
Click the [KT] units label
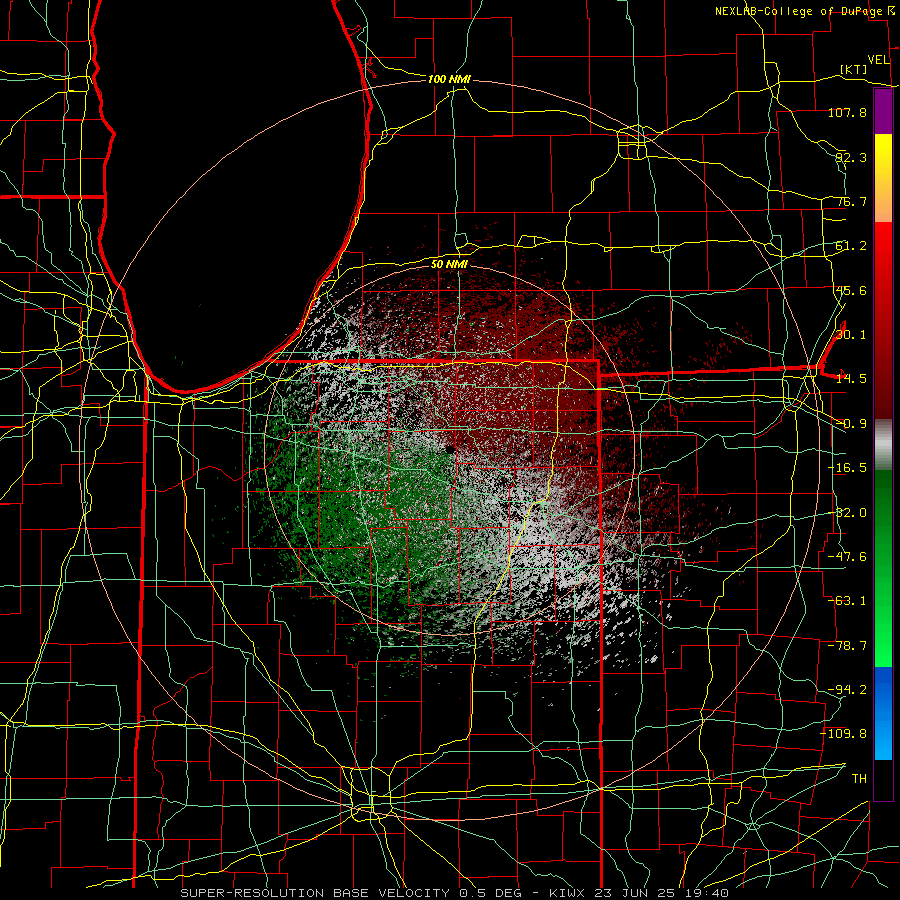click(854, 69)
